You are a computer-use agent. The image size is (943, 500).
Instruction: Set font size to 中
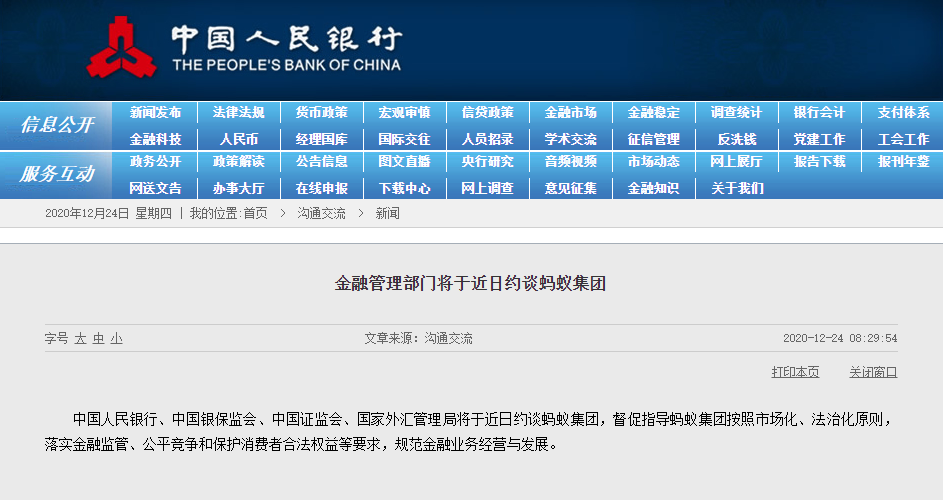99,338
